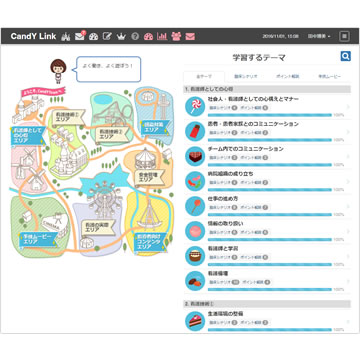Open the user name dropdown in navbar
This screenshot has width=360, height=360.
point(319,36)
